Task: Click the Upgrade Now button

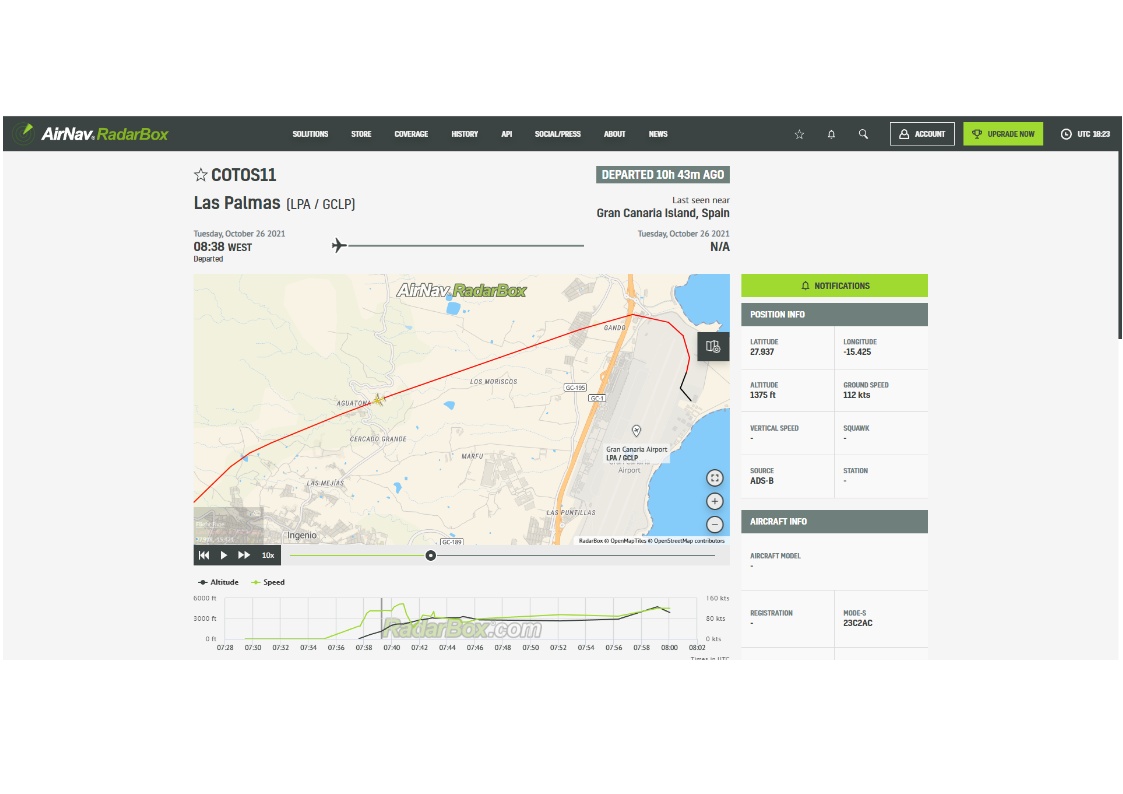Action: coord(1003,134)
